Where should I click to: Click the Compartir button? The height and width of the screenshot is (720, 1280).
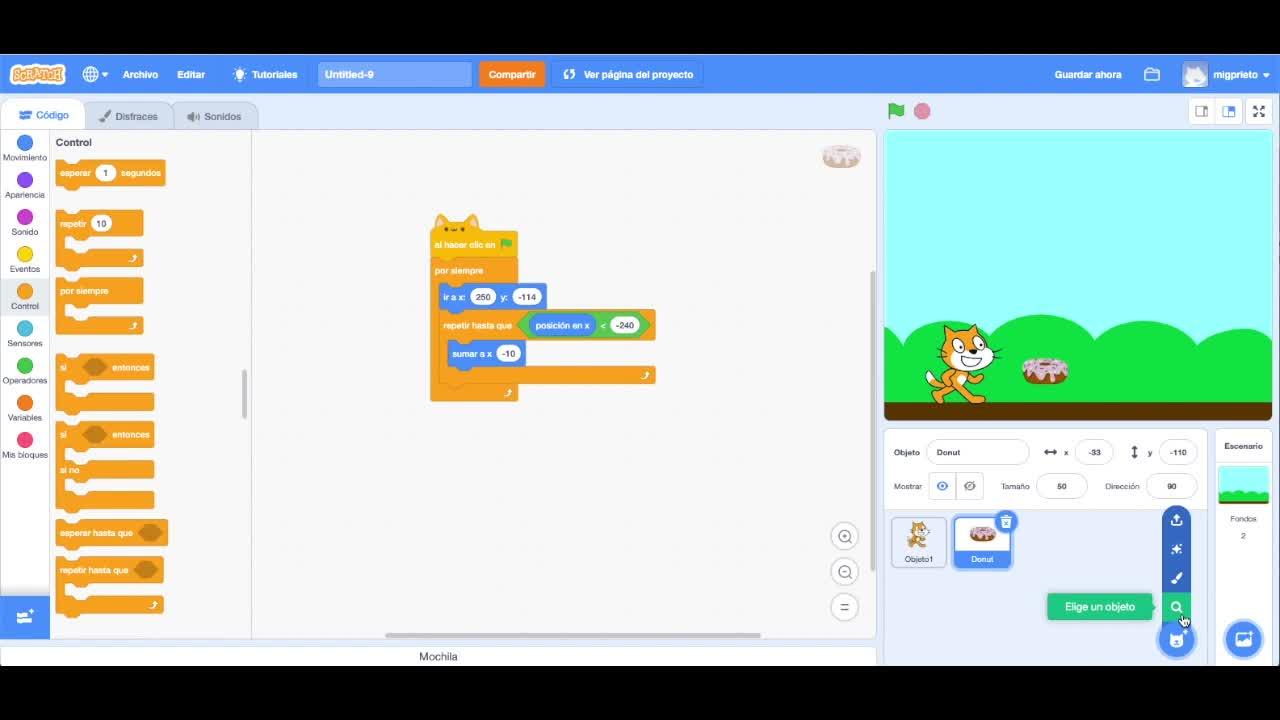pyautogui.click(x=512, y=74)
